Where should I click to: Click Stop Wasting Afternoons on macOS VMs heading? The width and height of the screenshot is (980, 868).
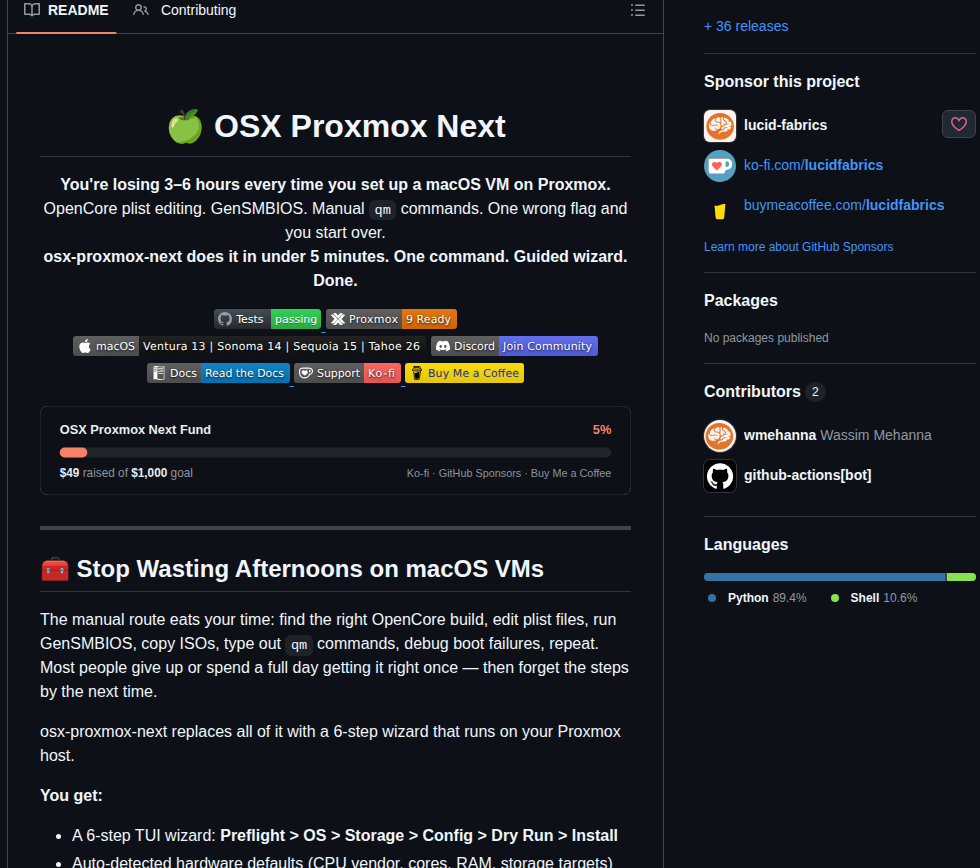tap(309, 569)
